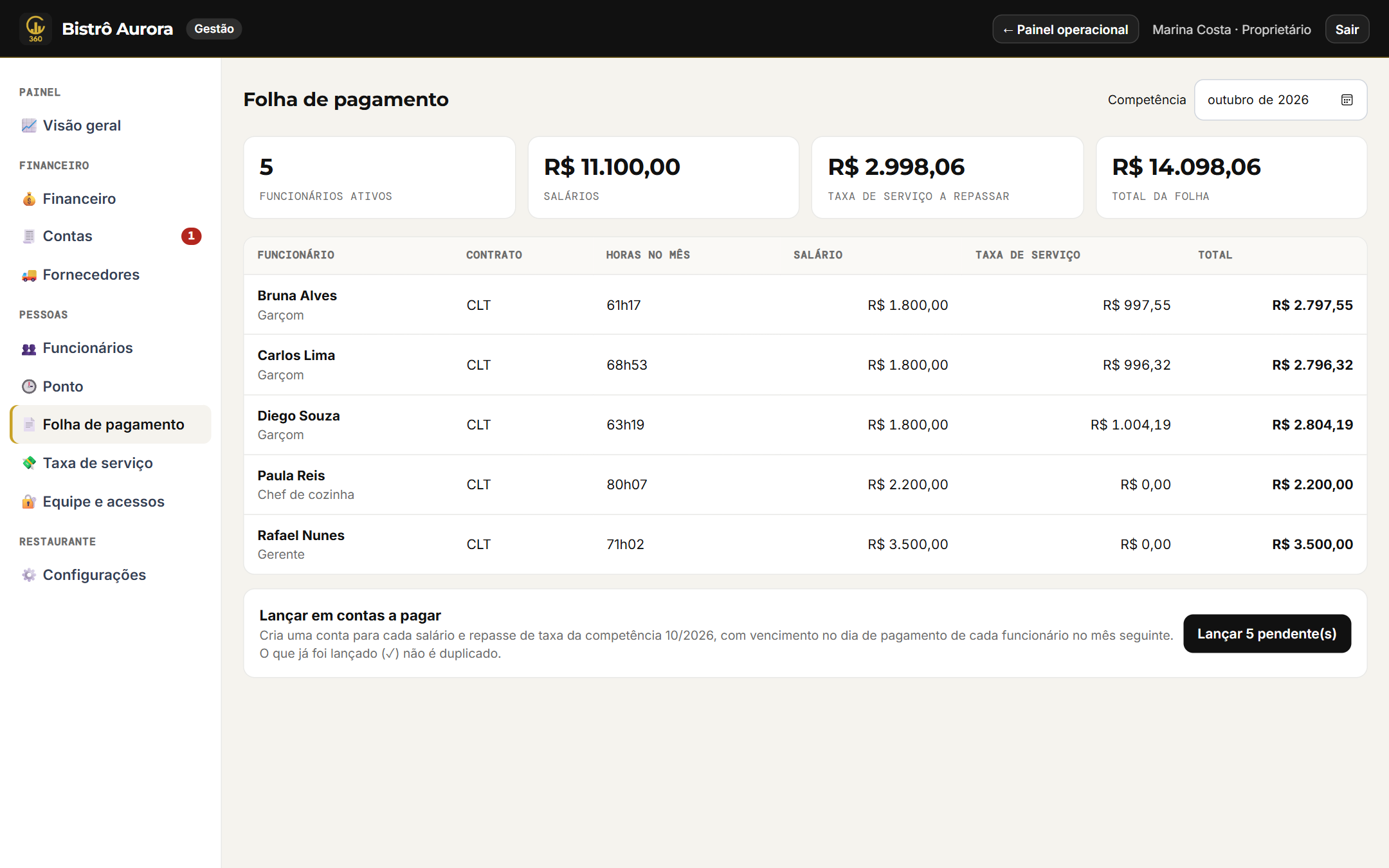Click total R$ 2.804,19 for Diego Souza

click(1312, 425)
